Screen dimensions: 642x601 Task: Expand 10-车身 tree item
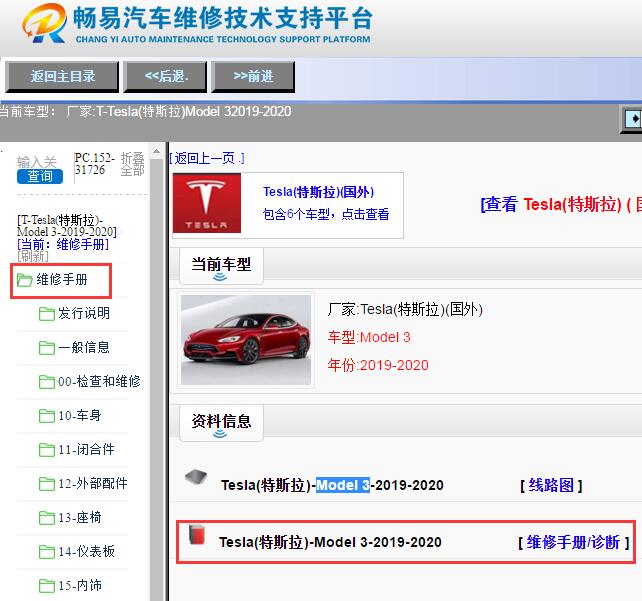(x=79, y=416)
